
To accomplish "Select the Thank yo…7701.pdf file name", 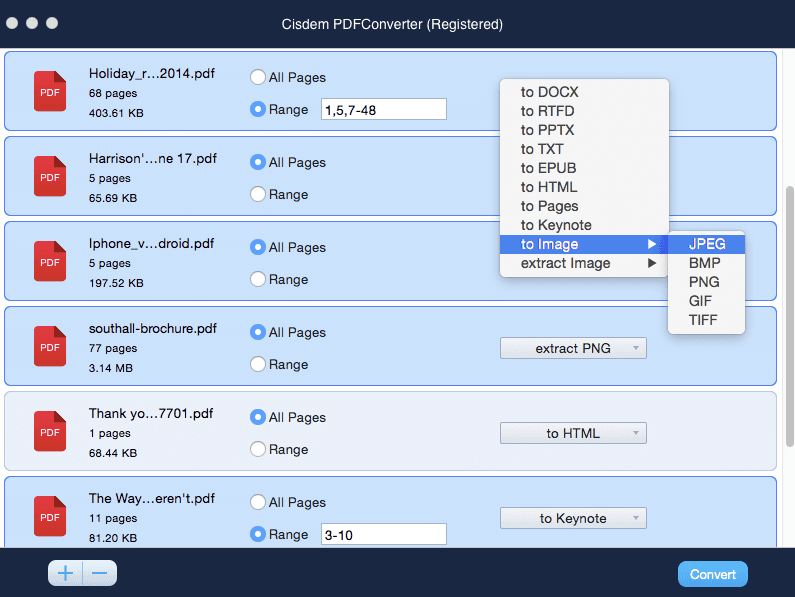I will tap(151, 413).
